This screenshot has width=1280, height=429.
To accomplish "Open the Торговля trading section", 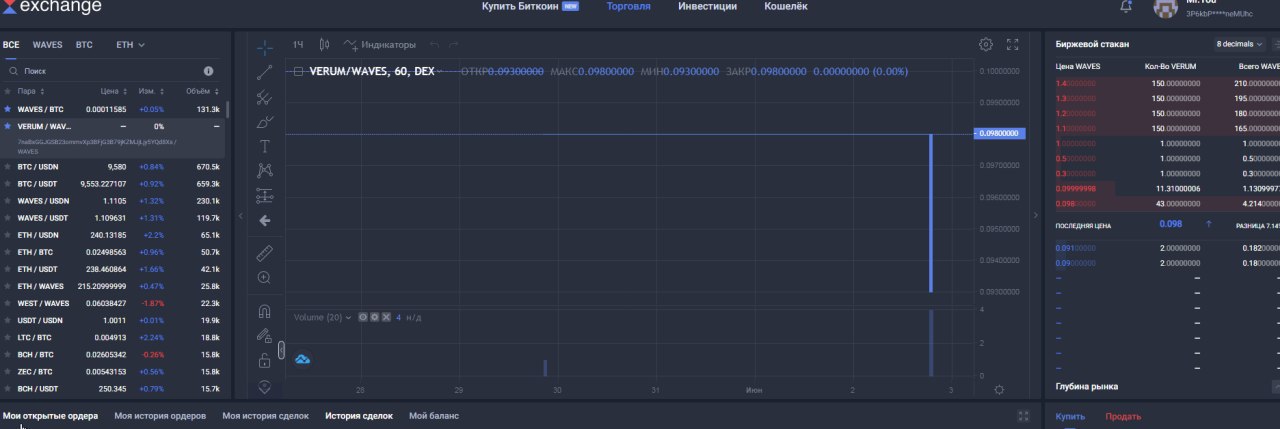I will point(628,6).
